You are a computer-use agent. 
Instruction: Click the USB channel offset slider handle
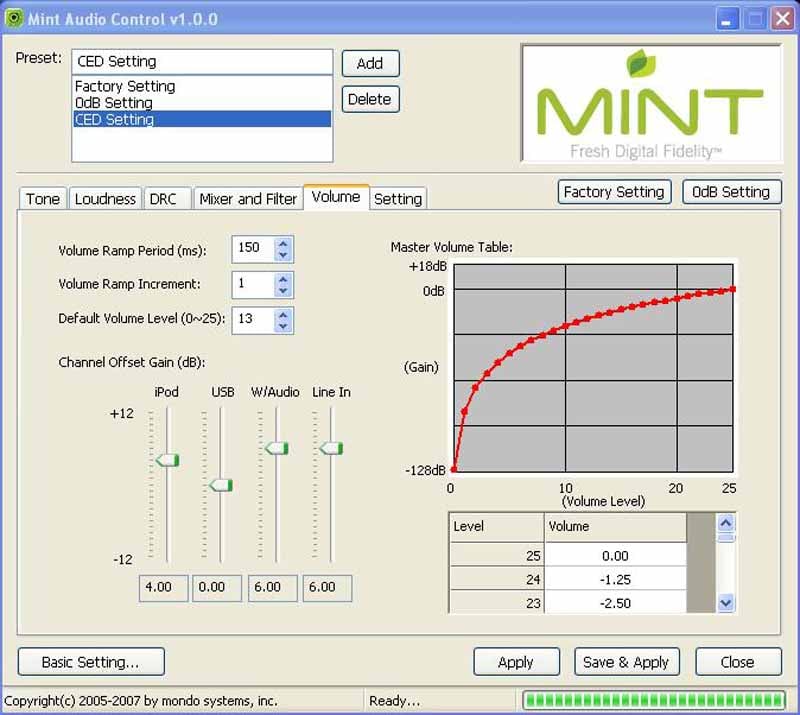tap(221, 485)
